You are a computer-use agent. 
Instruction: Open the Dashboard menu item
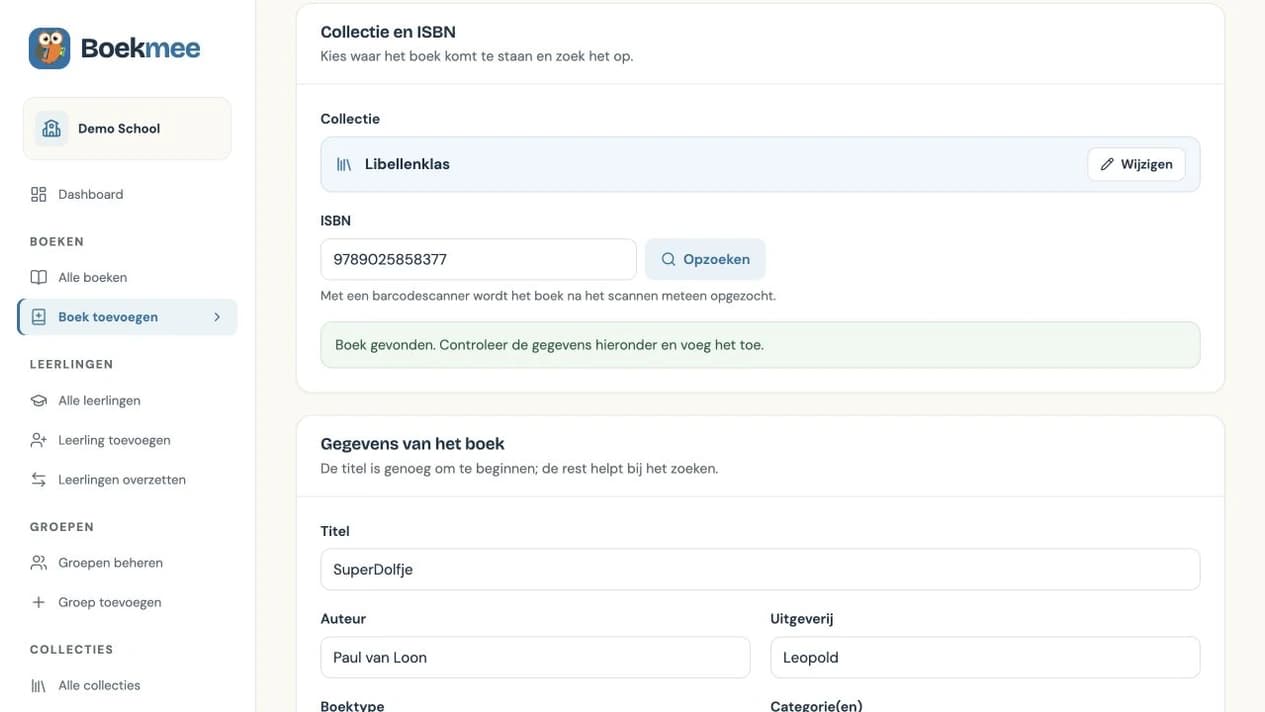coord(127,194)
